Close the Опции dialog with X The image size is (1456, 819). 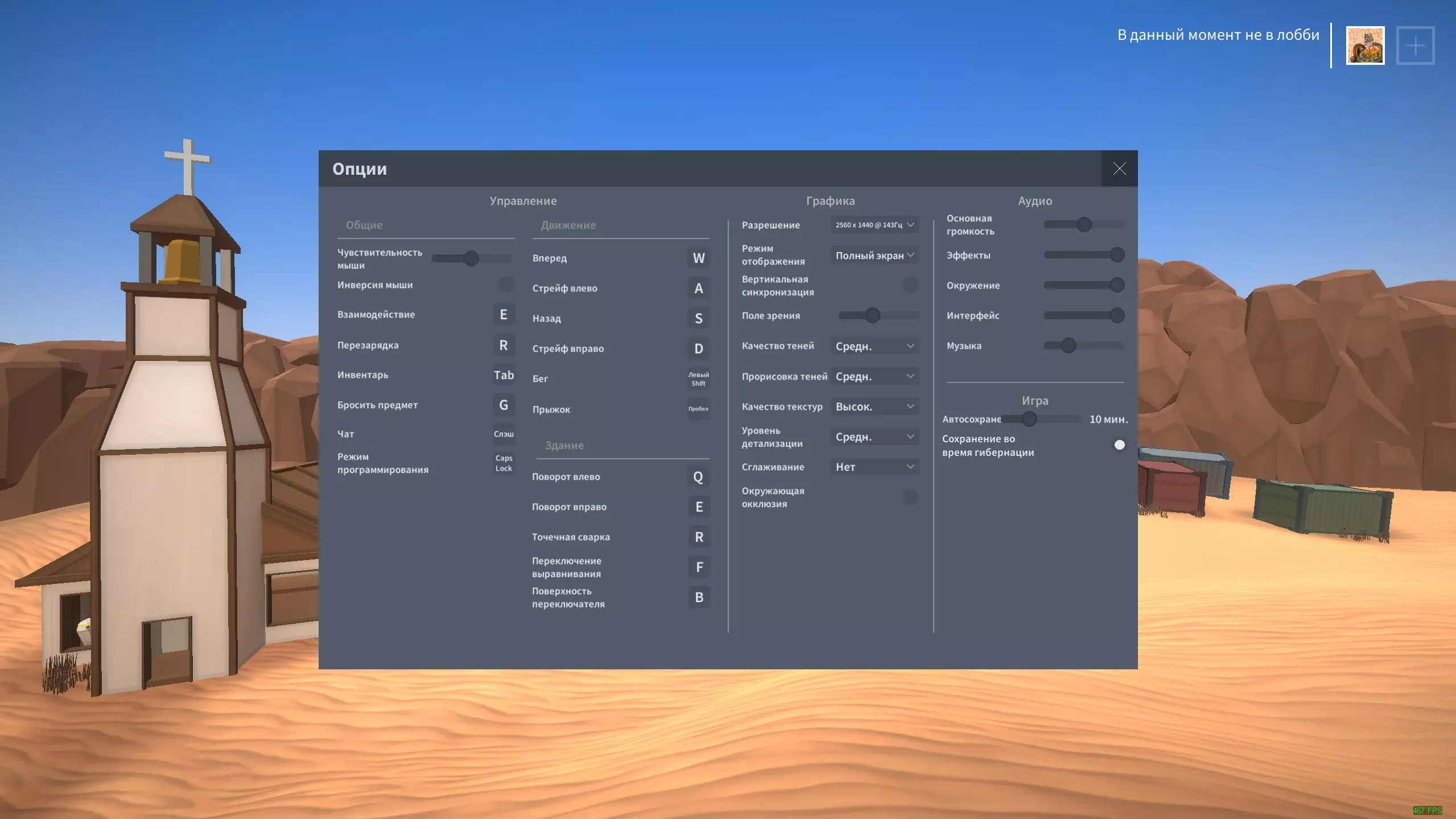(x=1119, y=168)
